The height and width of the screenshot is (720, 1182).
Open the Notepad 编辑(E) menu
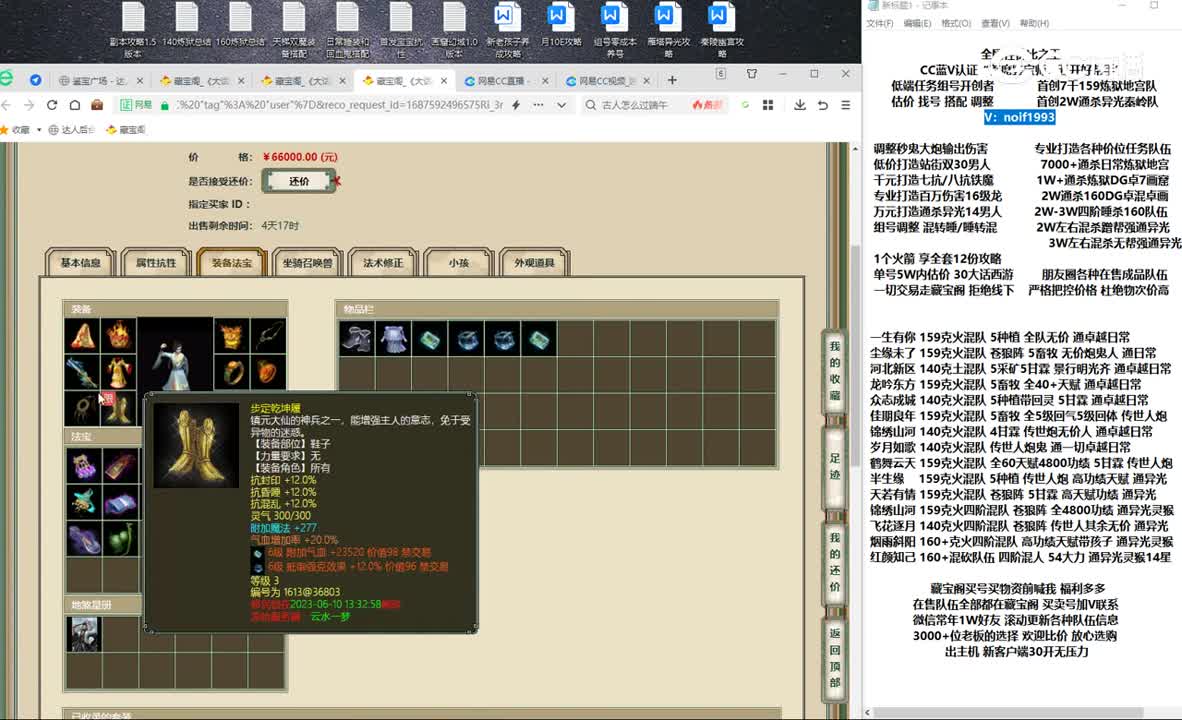917,23
